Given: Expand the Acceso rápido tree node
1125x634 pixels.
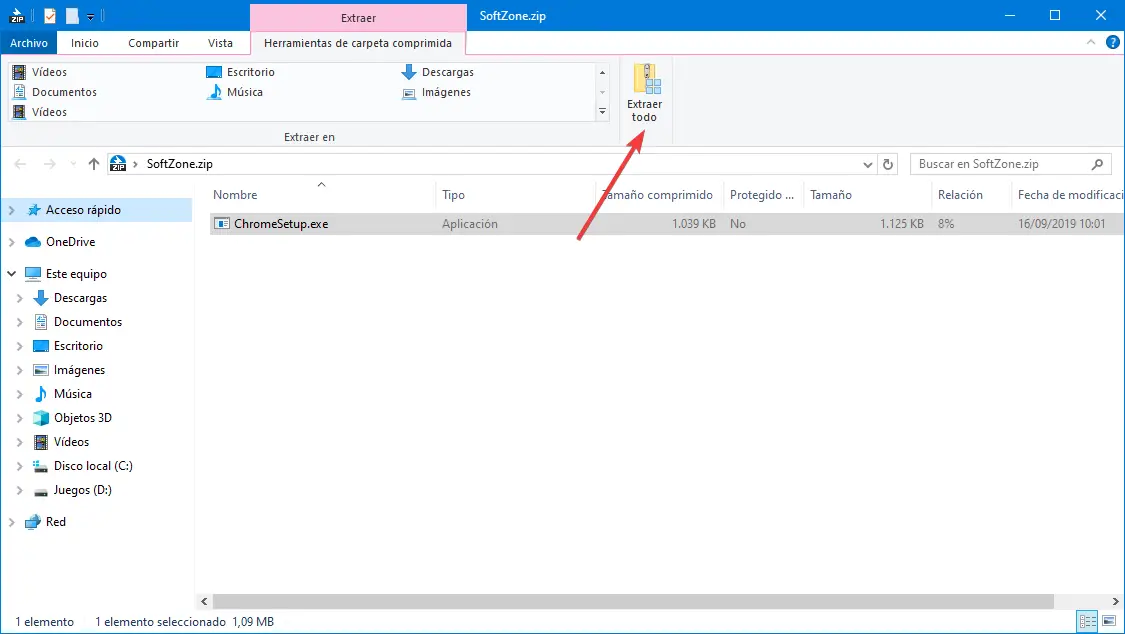Looking at the screenshot, I should pyautogui.click(x=11, y=210).
